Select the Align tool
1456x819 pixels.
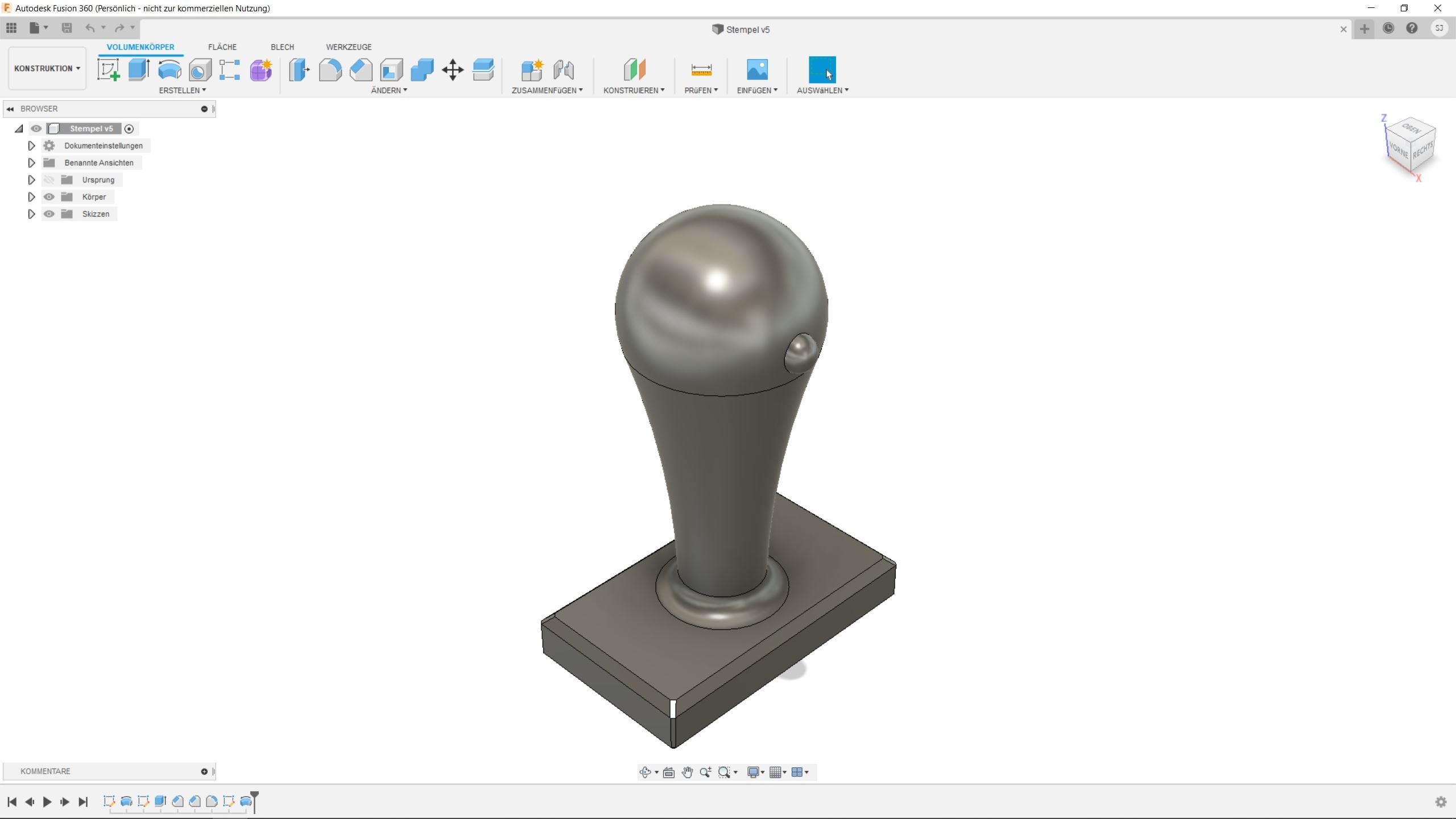(483, 70)
